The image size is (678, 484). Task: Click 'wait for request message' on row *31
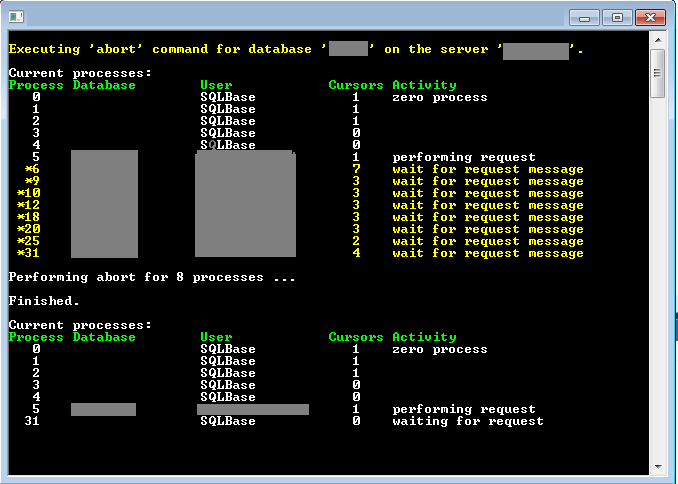coord(488,253)
